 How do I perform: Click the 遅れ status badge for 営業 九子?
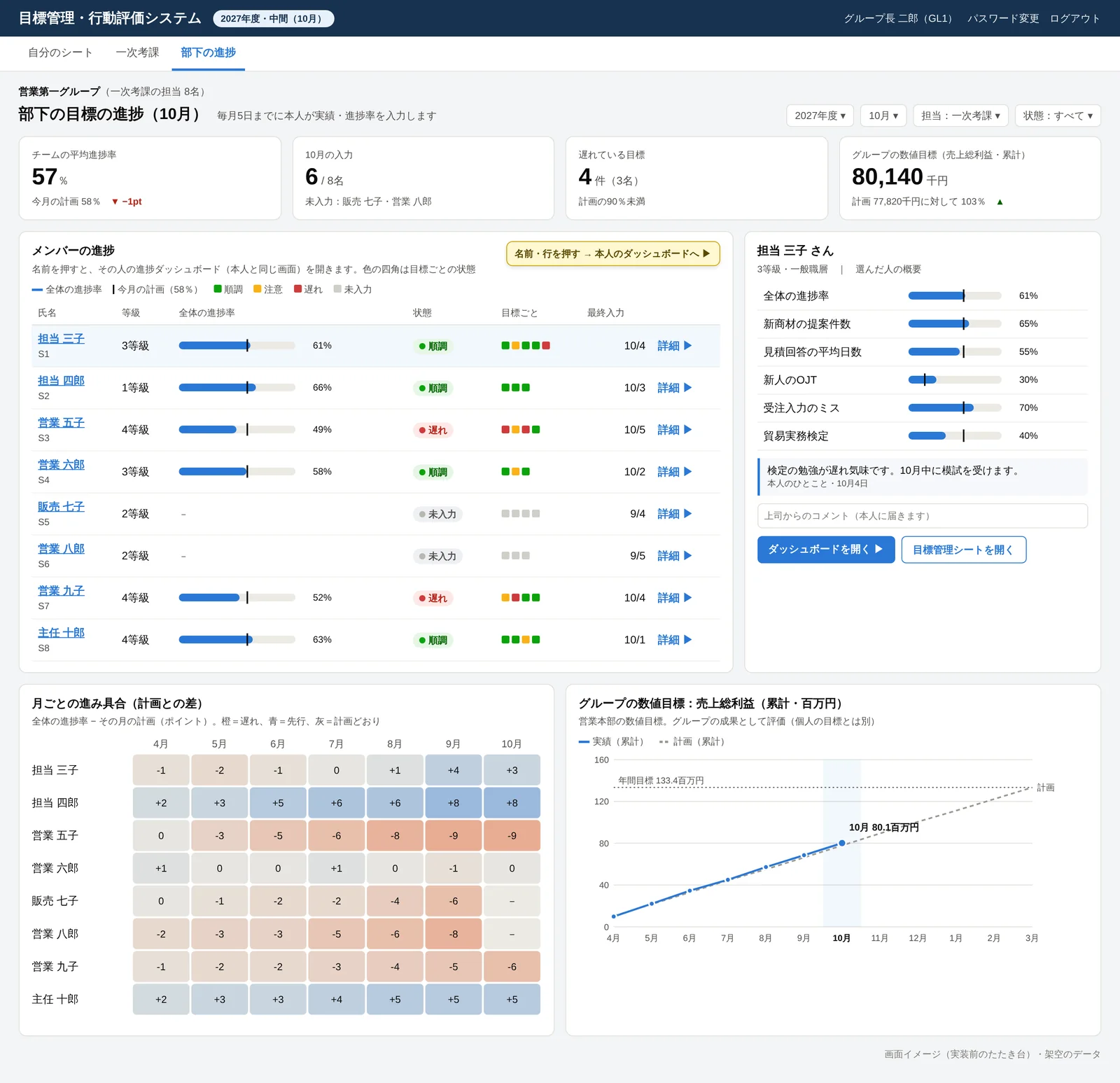pos(433,598)
